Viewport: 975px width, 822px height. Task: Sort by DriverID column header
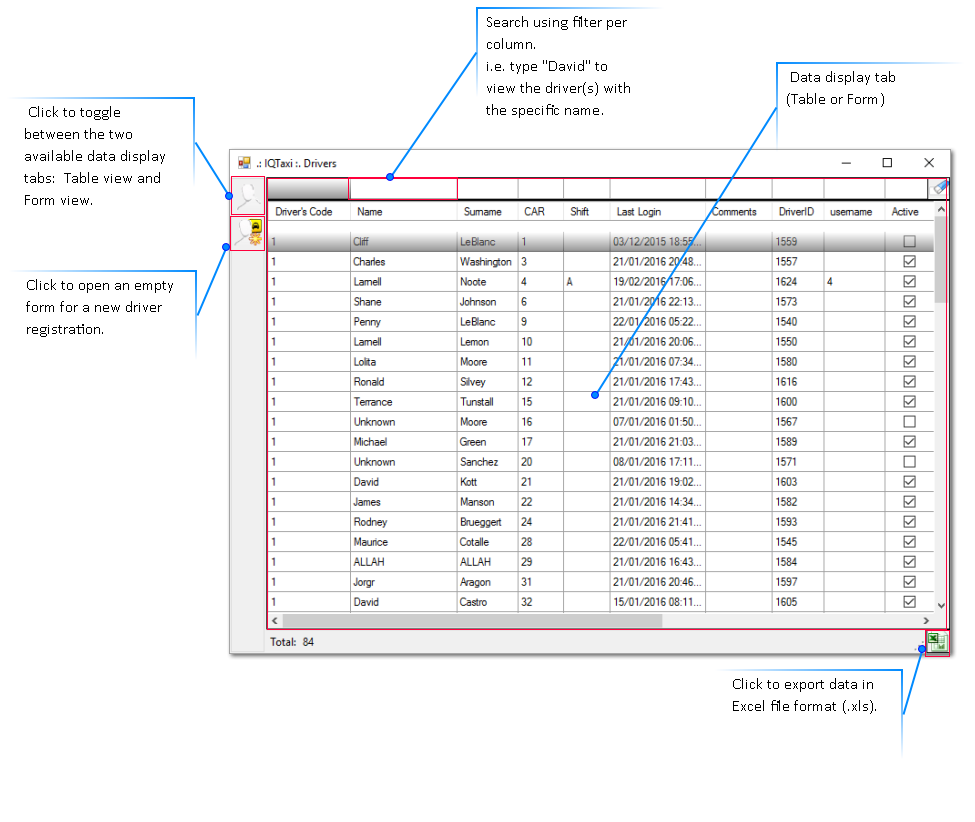[798, 211]
